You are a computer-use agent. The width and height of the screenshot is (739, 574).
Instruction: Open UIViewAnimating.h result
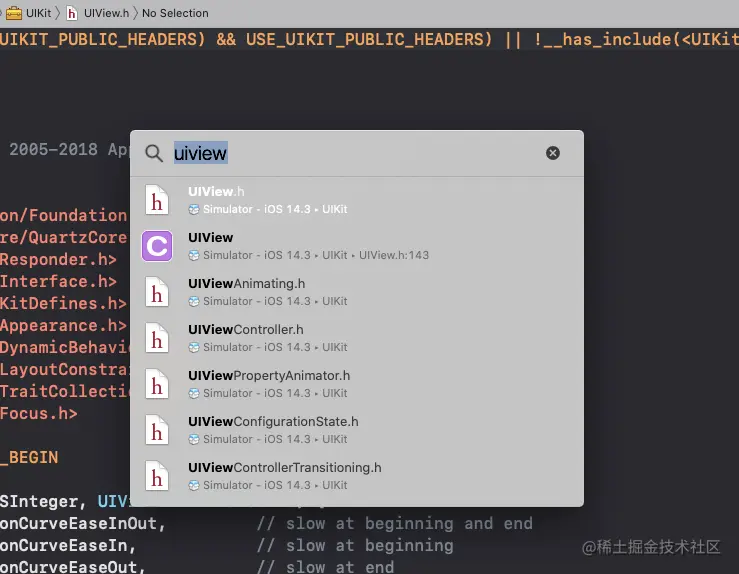point(357,292)
